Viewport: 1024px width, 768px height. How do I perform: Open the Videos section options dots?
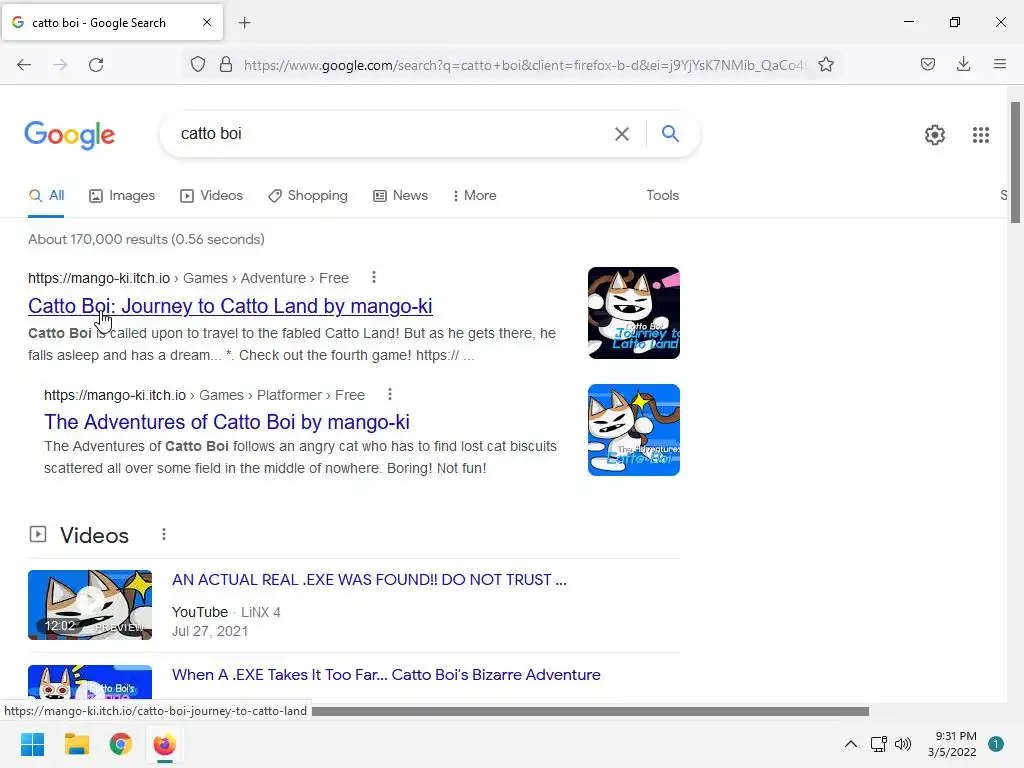coord(164,534)
